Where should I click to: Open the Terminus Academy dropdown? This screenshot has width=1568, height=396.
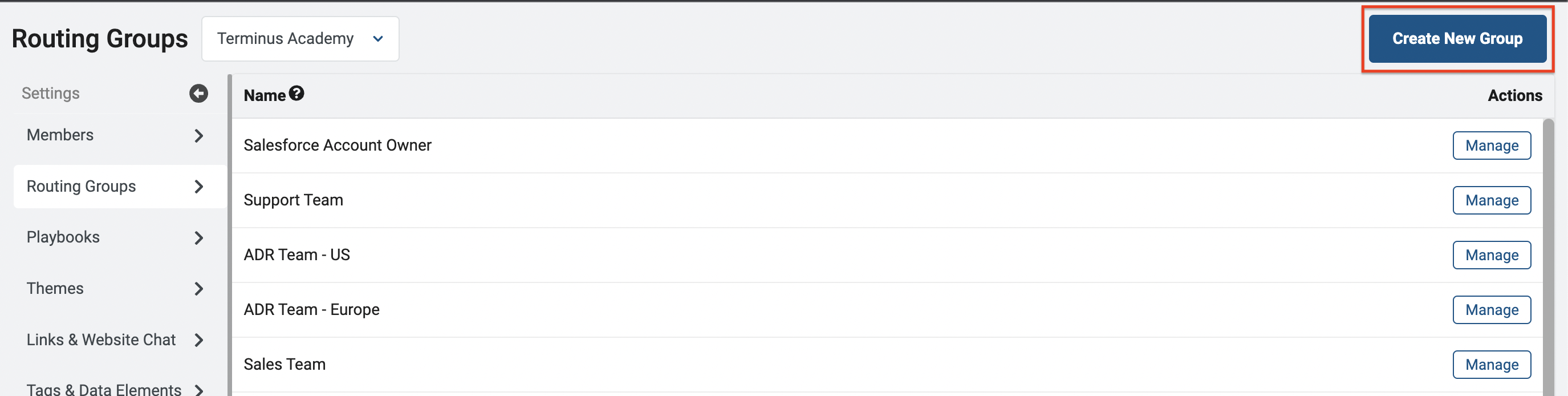pos(300,38)
